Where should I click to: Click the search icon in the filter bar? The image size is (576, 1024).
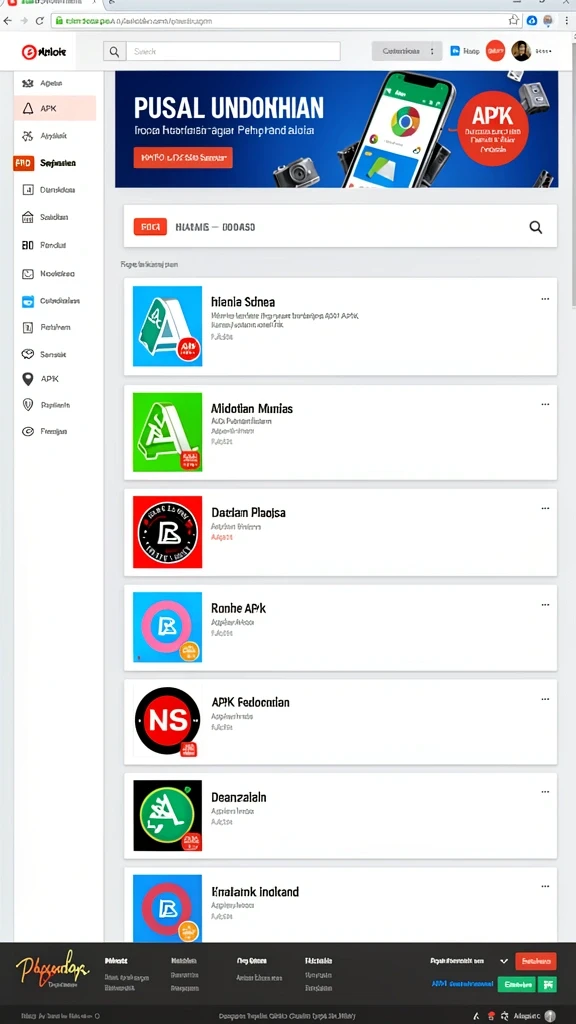536,227
